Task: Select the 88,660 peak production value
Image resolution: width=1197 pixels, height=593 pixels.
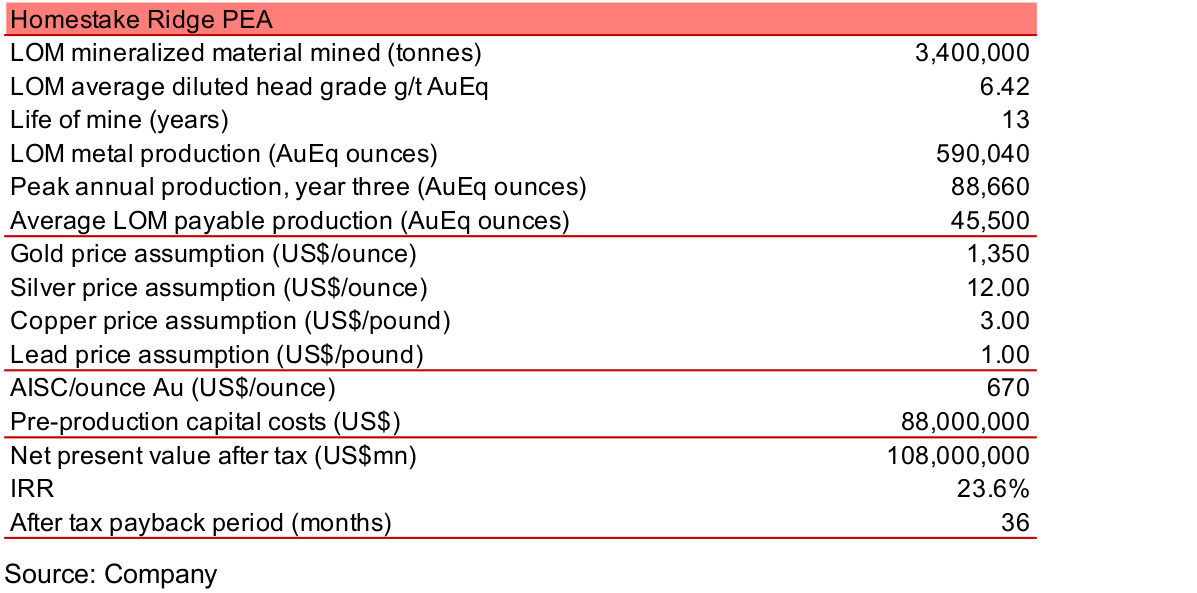Action: (x=991, y=187)
